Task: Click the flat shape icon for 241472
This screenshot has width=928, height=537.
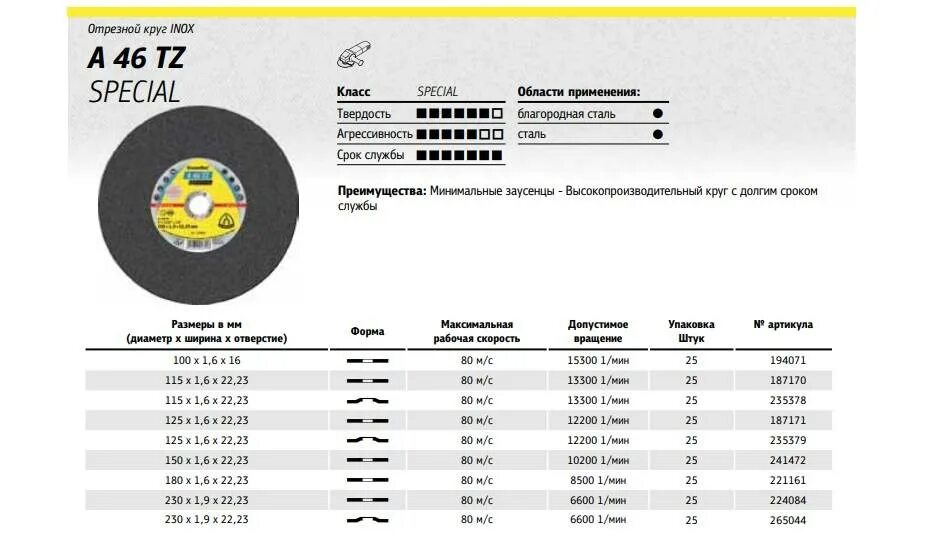Action: [x=367, y=460]
